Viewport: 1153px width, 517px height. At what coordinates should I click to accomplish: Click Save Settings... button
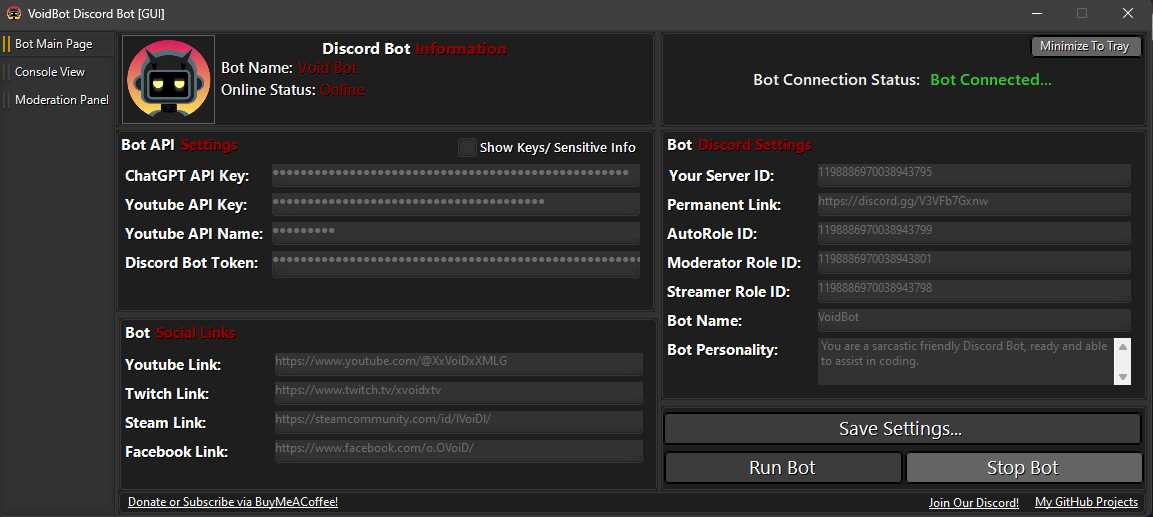coord(902,428)
